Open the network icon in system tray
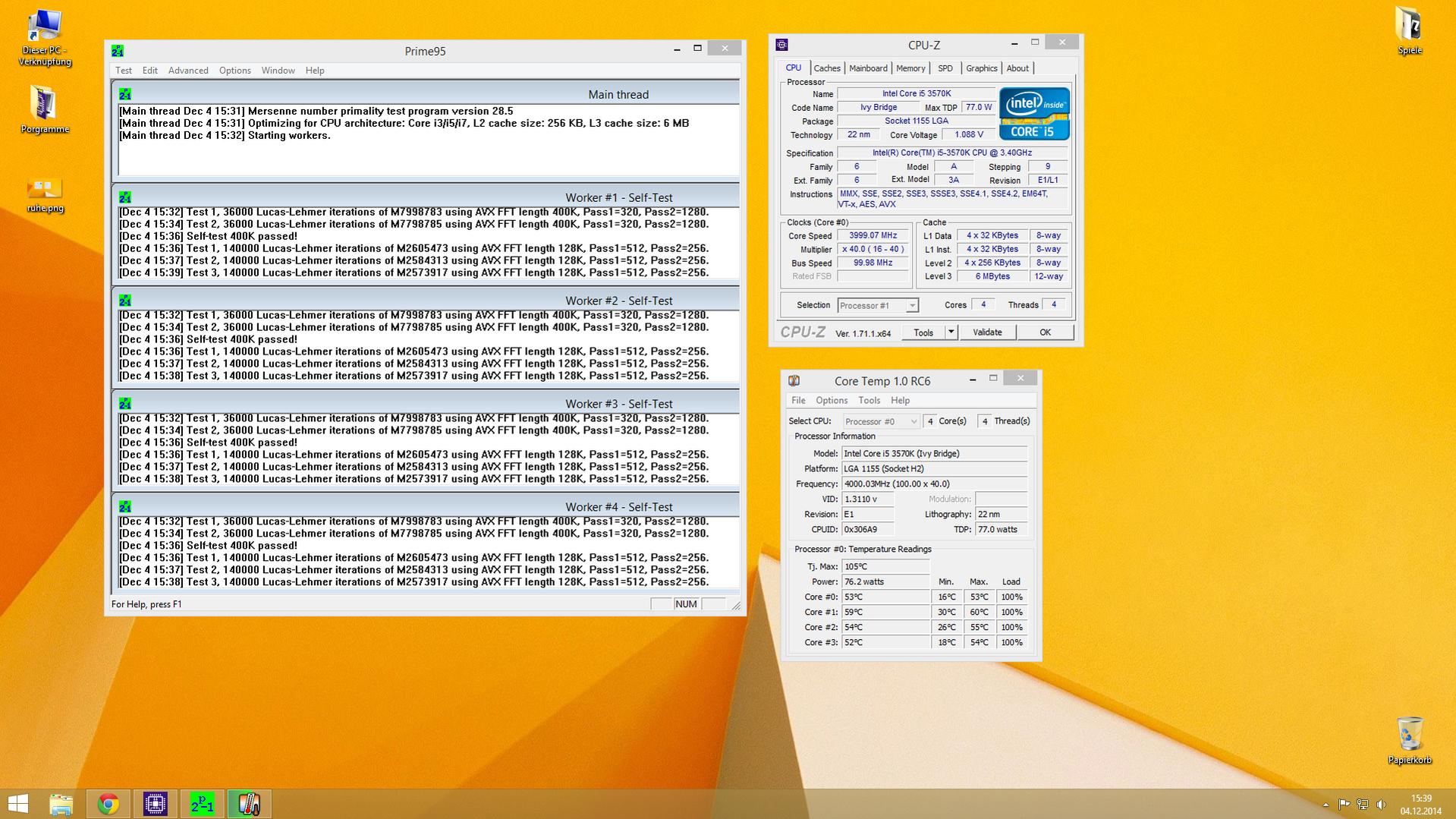Screen dimensions: 1456x819 (1363, 805)
